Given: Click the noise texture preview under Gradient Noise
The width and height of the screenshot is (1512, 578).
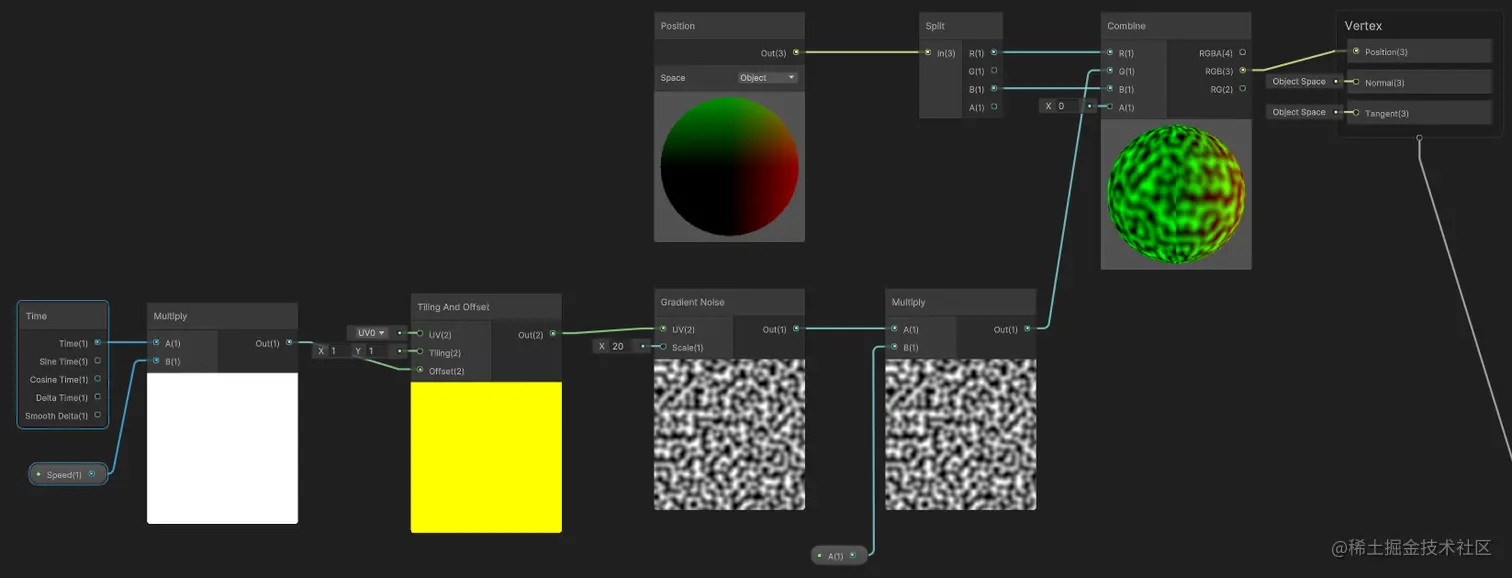Looking at the screenshot, I should pyautogui.click(x=729, y=435).
